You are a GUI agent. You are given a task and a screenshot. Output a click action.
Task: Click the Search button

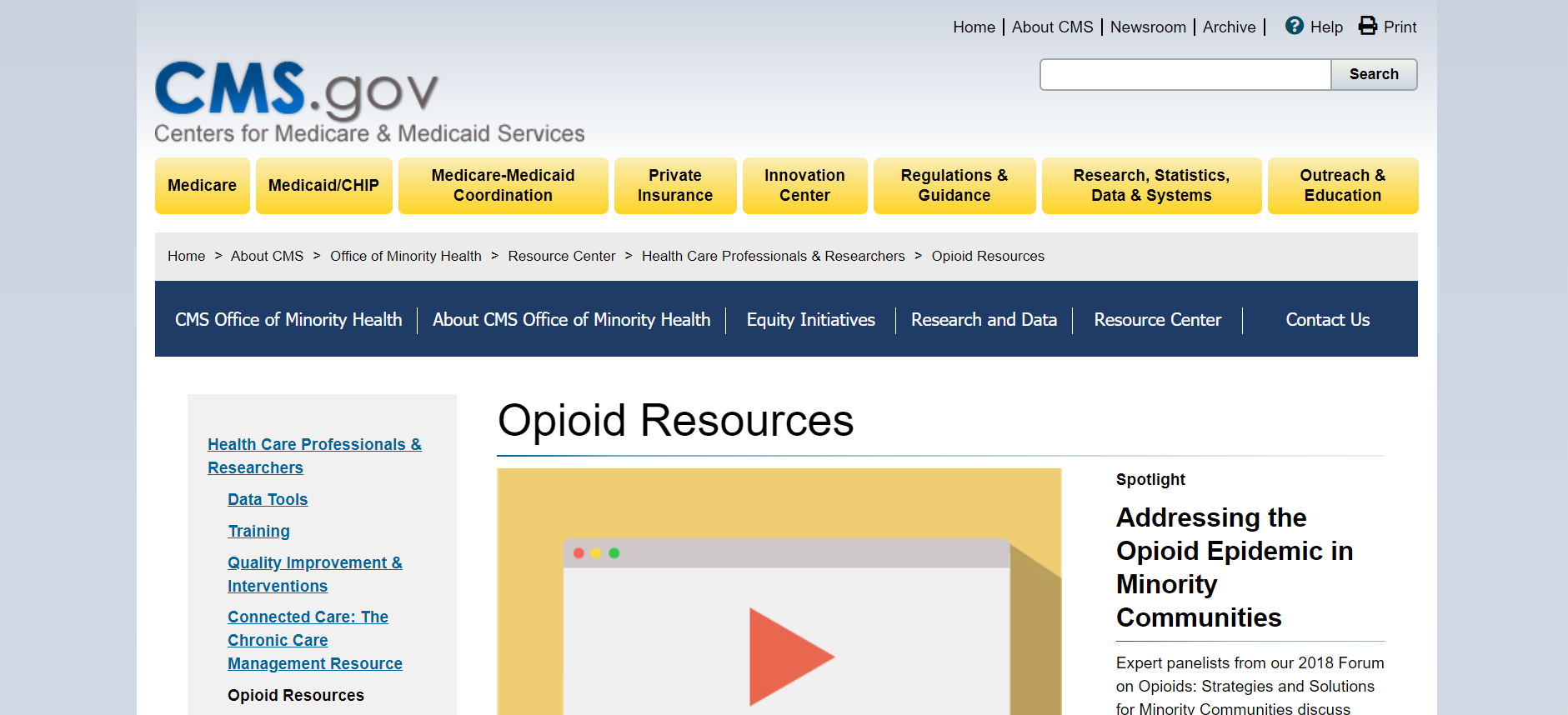click(x=1374, y=74)
